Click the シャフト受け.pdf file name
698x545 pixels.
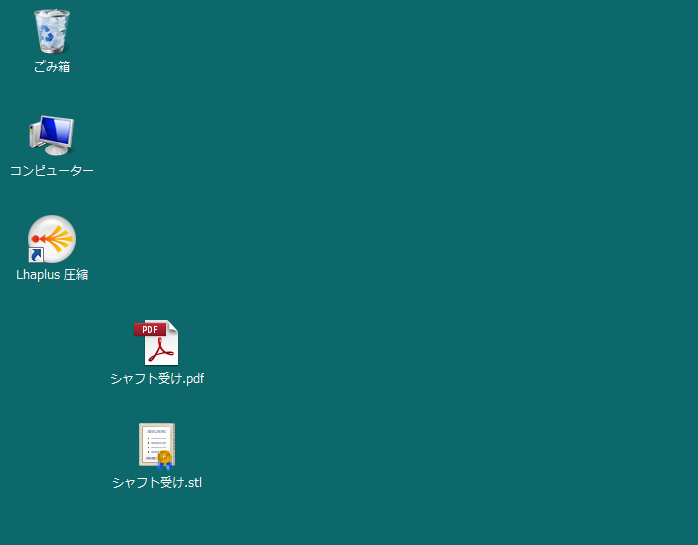pos(157,378)
